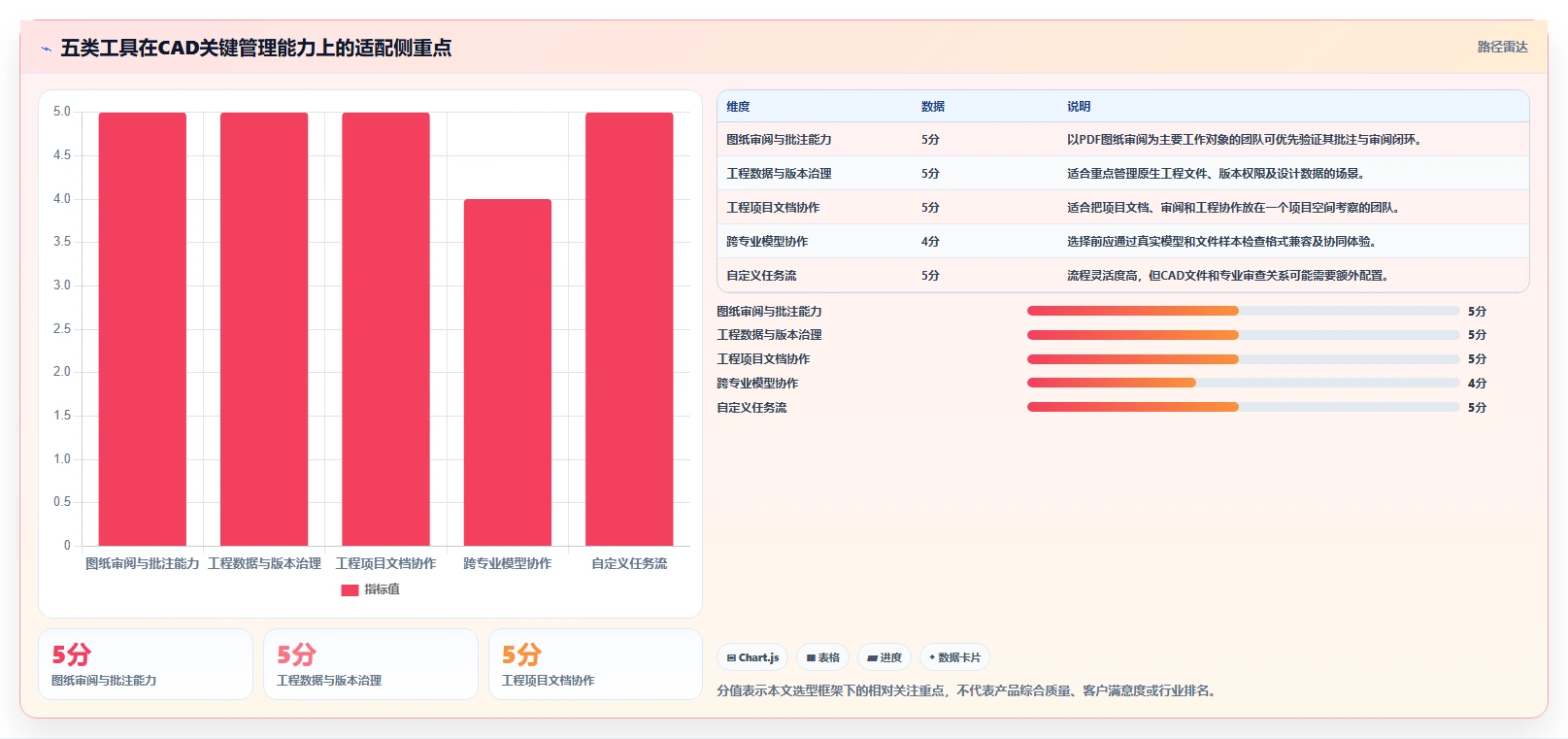Click the 自定义任务流 x-axis label
This screenshot has height=739, width=1568.
click(x=629, y=563)
